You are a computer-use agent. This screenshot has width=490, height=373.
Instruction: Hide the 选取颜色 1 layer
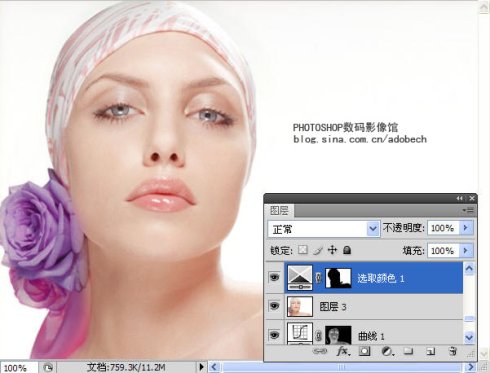click(x=274, y=277)
